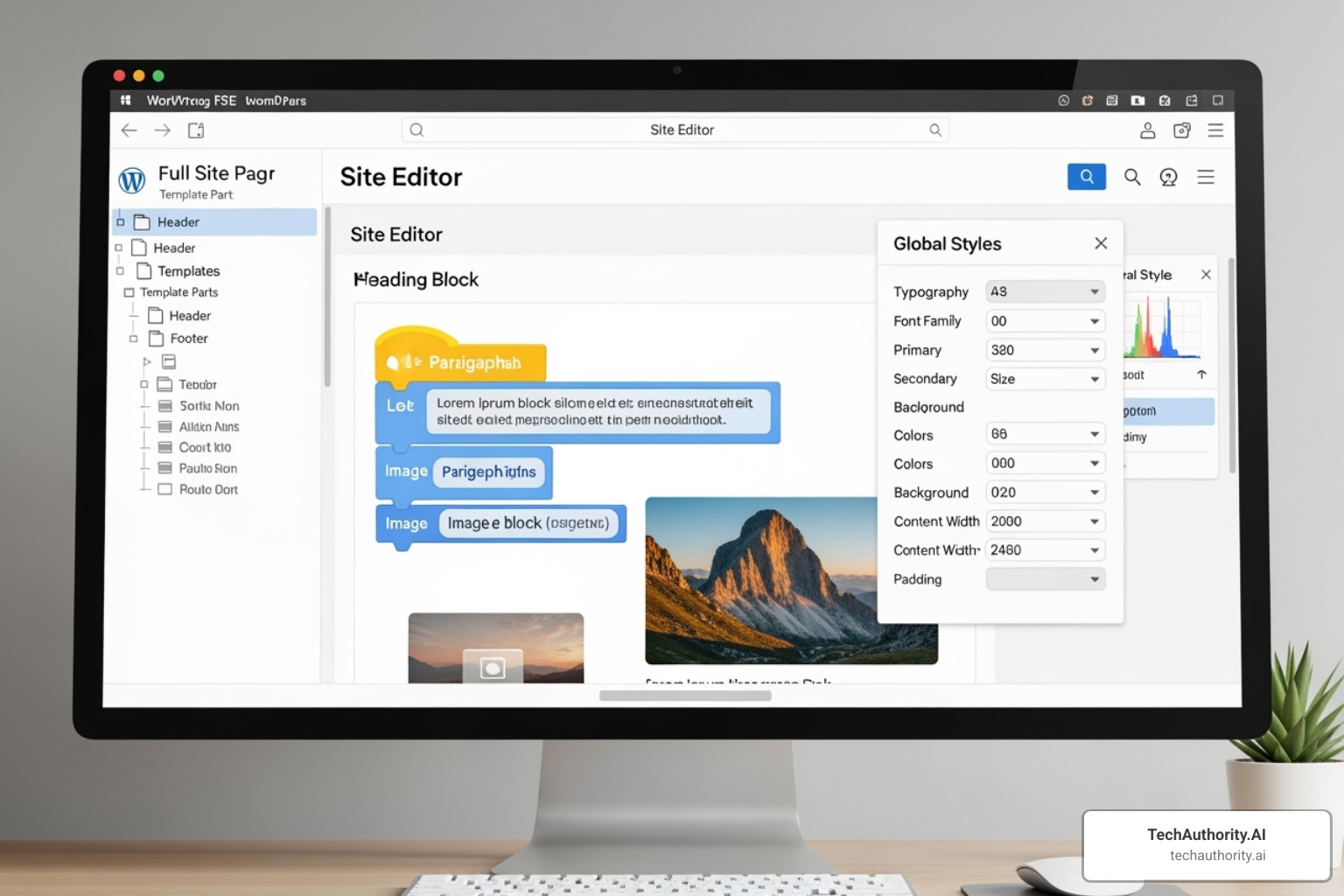Open the Font Family dropdown
Image resolution: width=1344 pixels, height=896 pixels.
[1046, 321]
